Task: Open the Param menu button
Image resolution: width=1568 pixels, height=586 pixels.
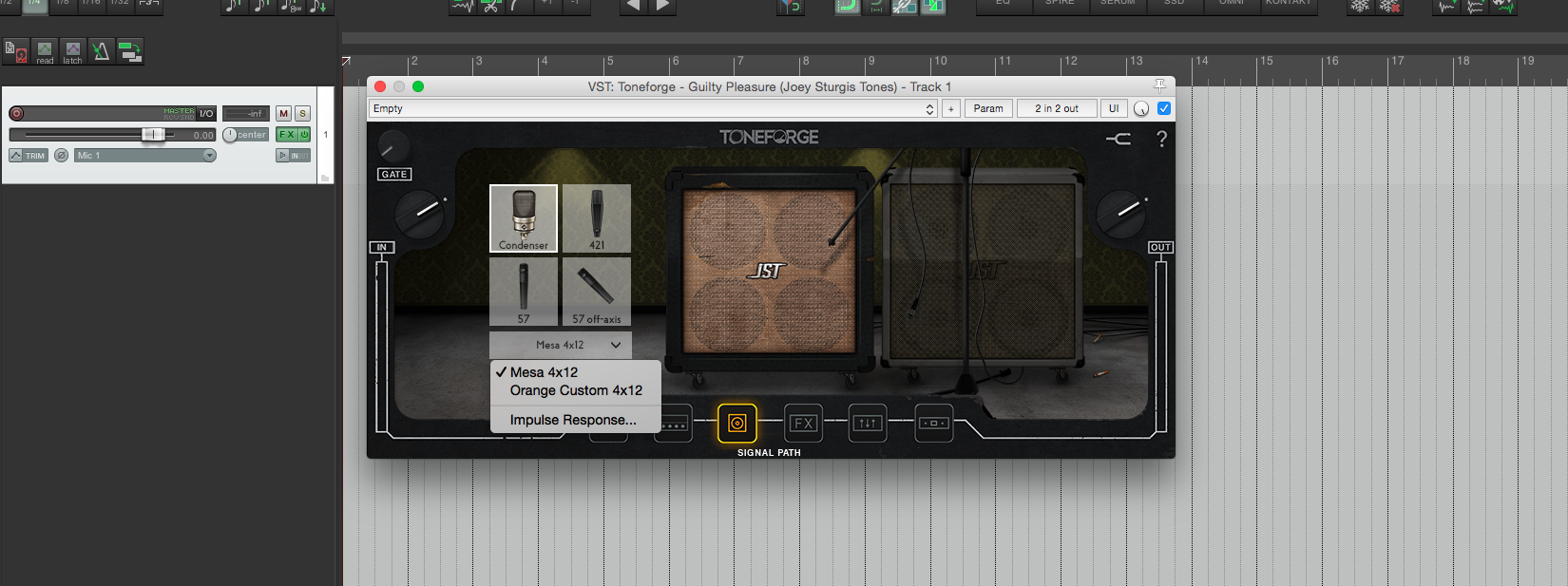Action: 988,108
